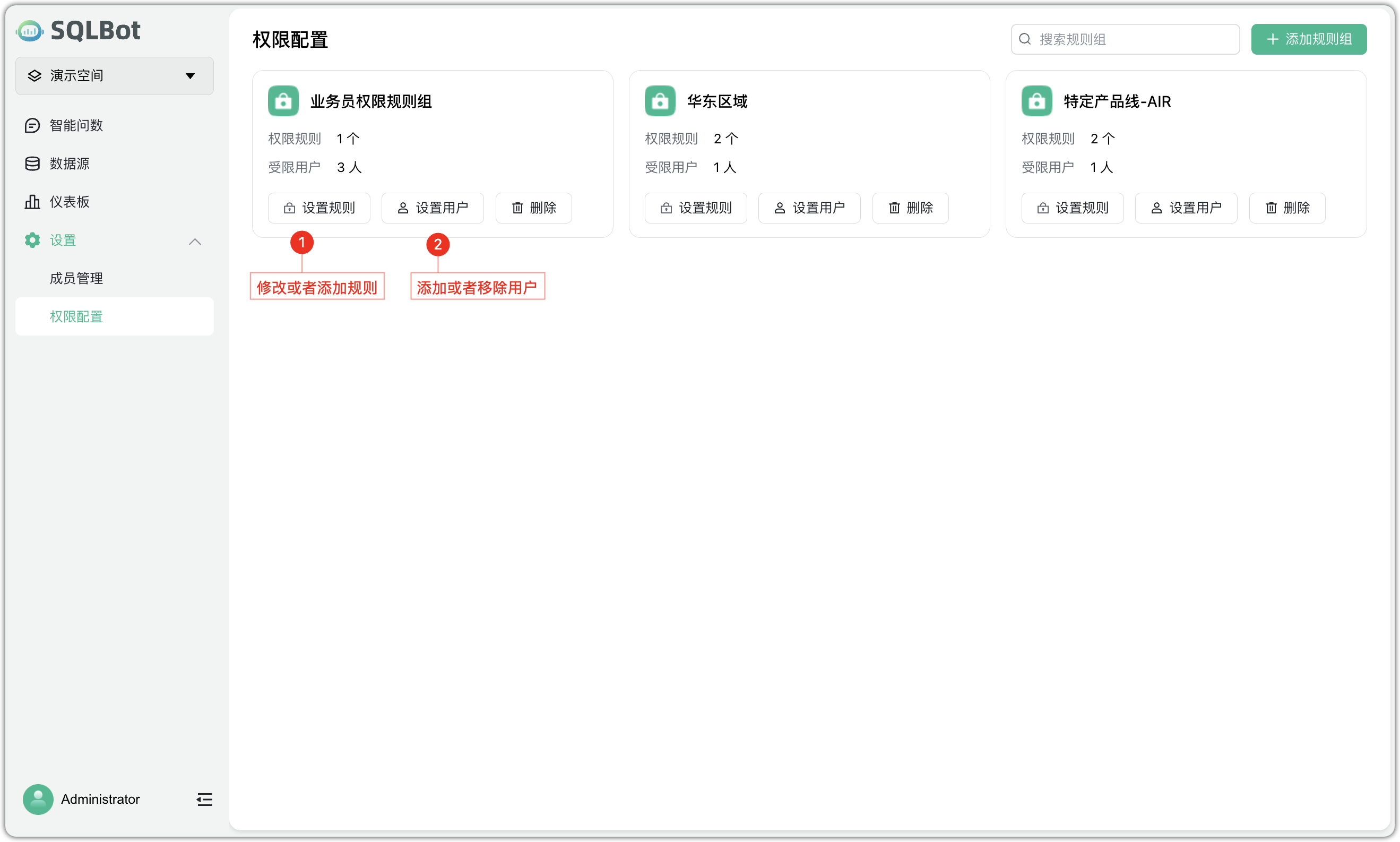
Task: Click the lock icon on 业务员权限规则组 card
Action: pyautogui.click(x=283, y=100)
